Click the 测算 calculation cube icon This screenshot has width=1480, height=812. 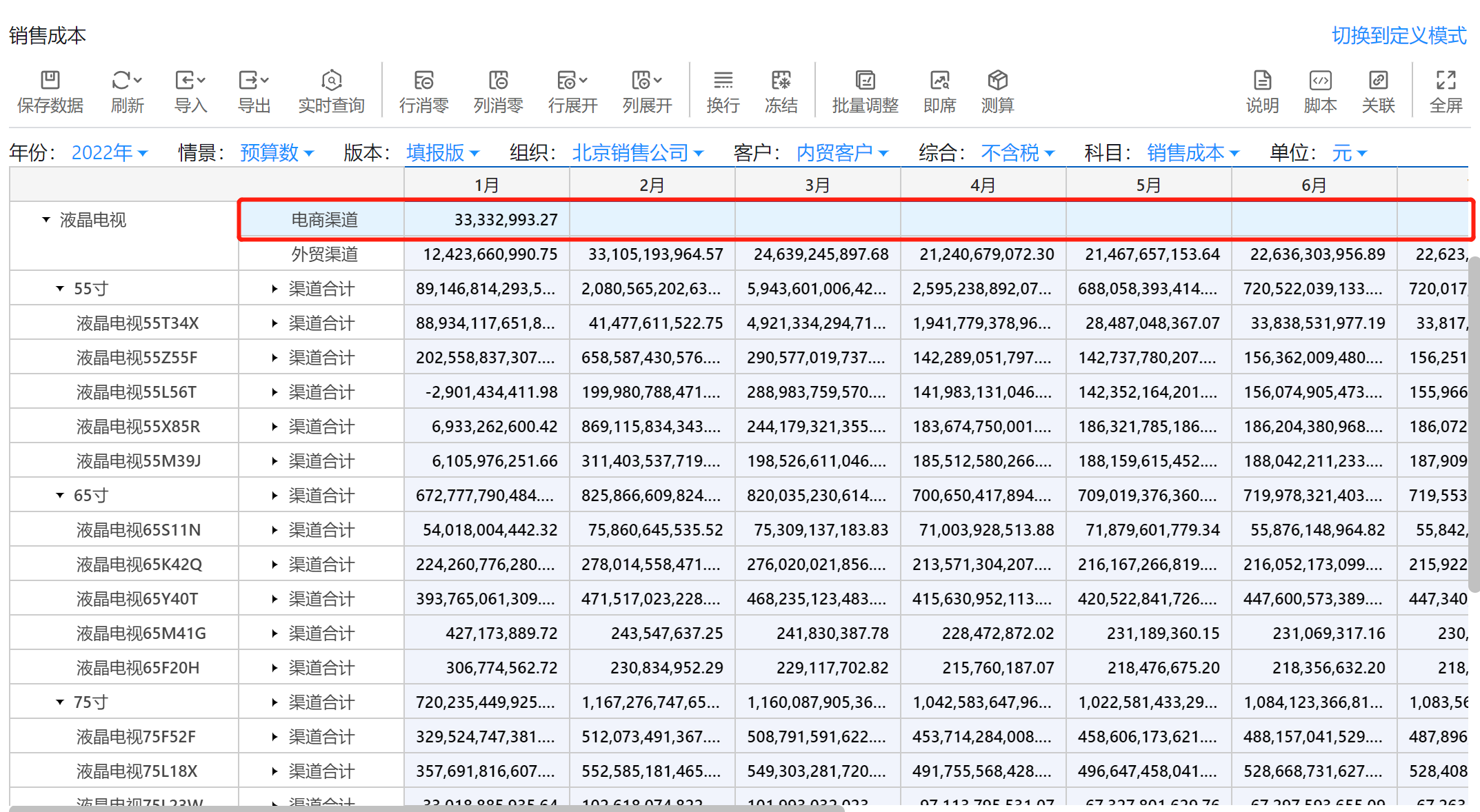[x=997, y=81]
